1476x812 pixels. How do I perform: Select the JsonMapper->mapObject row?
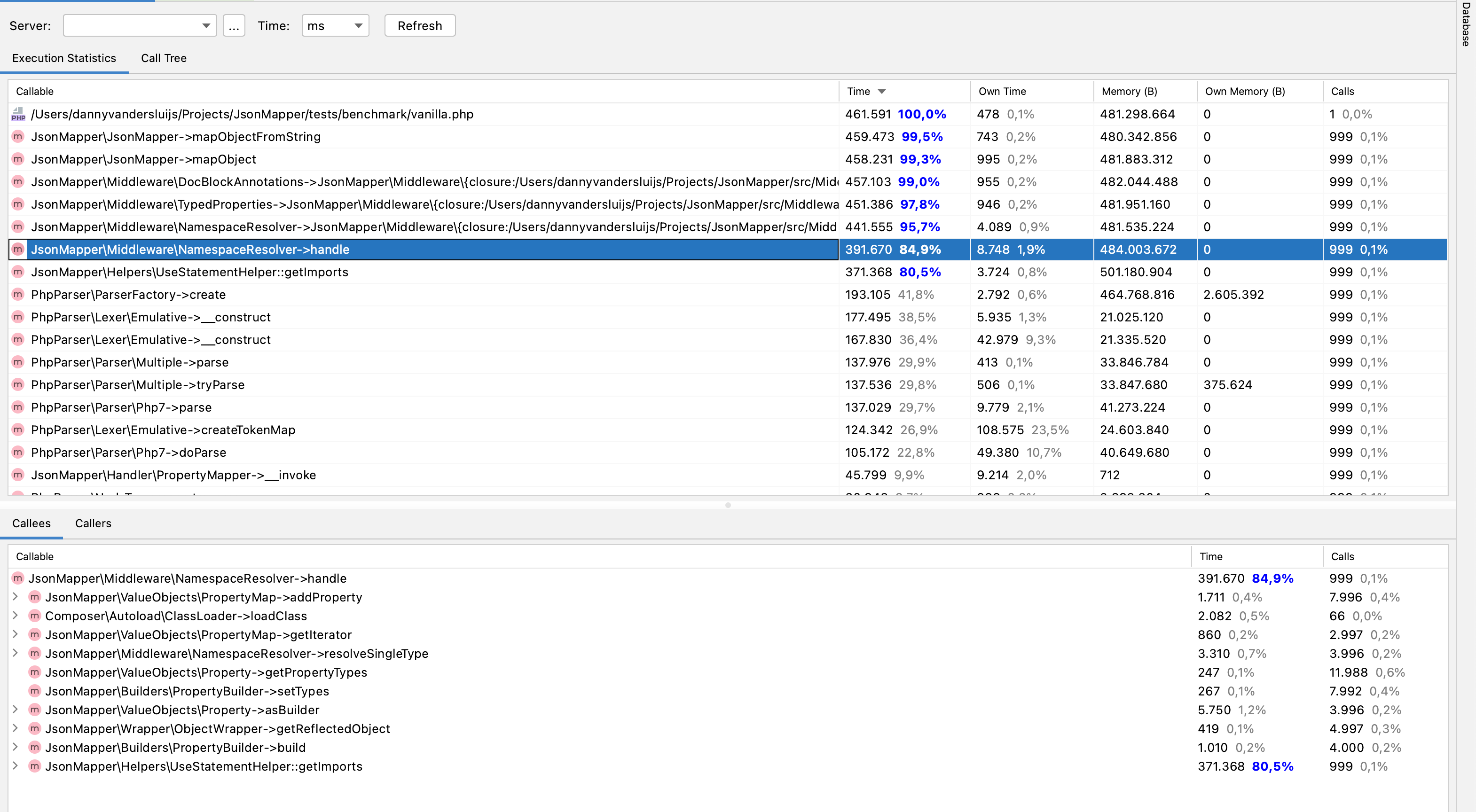click(x=401, y=159)
